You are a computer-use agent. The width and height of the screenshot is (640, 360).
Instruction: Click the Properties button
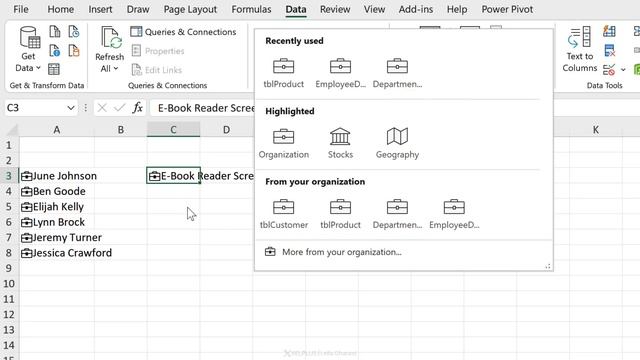[x=158, y=51]
